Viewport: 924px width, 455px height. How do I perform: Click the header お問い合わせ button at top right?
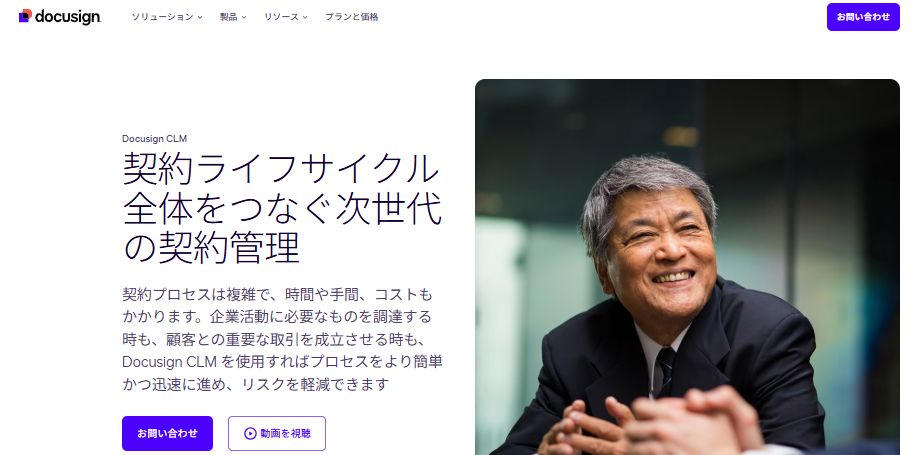[x=863, y=17]
